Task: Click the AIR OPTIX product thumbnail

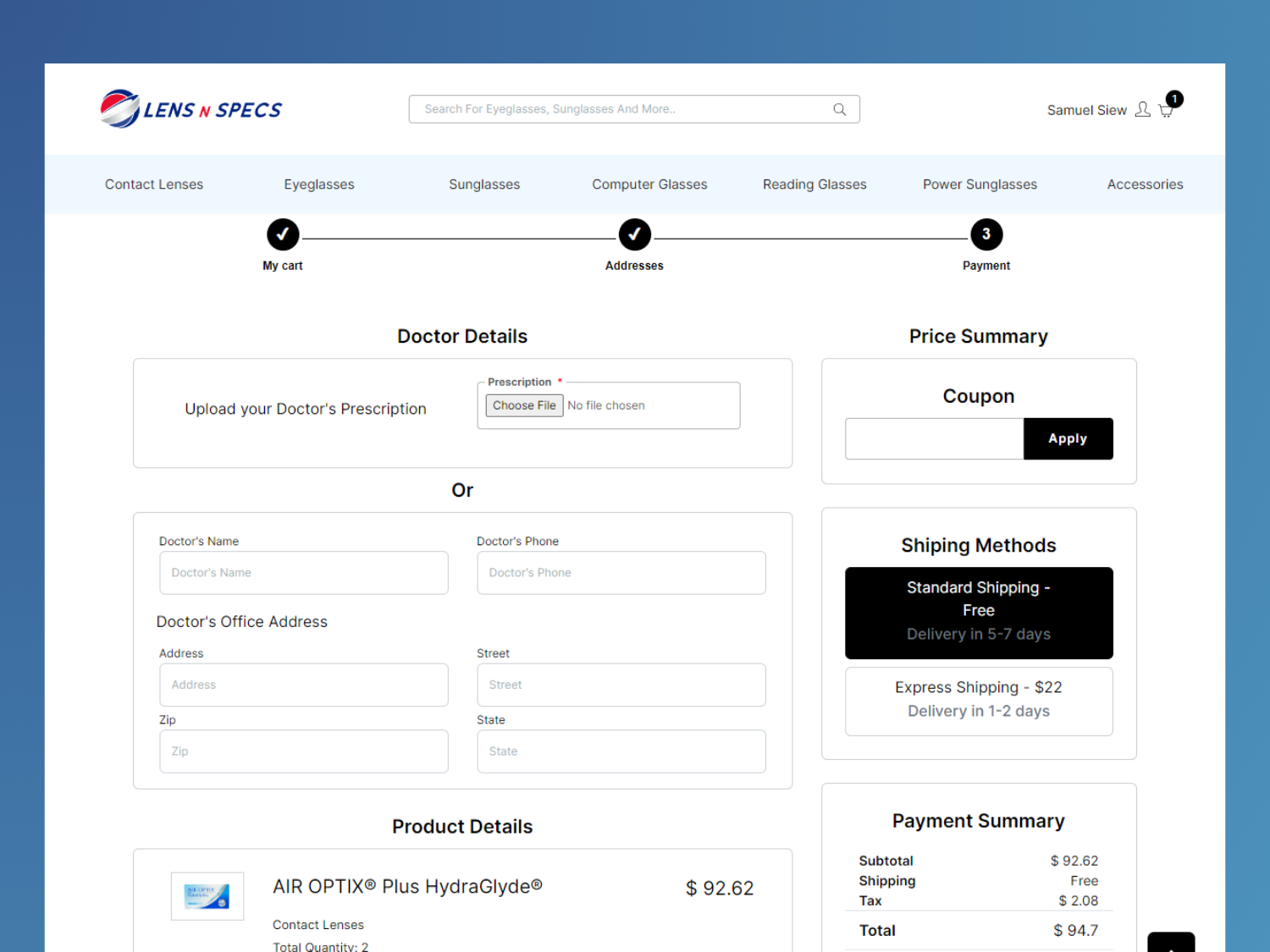Action: (207, 896)
